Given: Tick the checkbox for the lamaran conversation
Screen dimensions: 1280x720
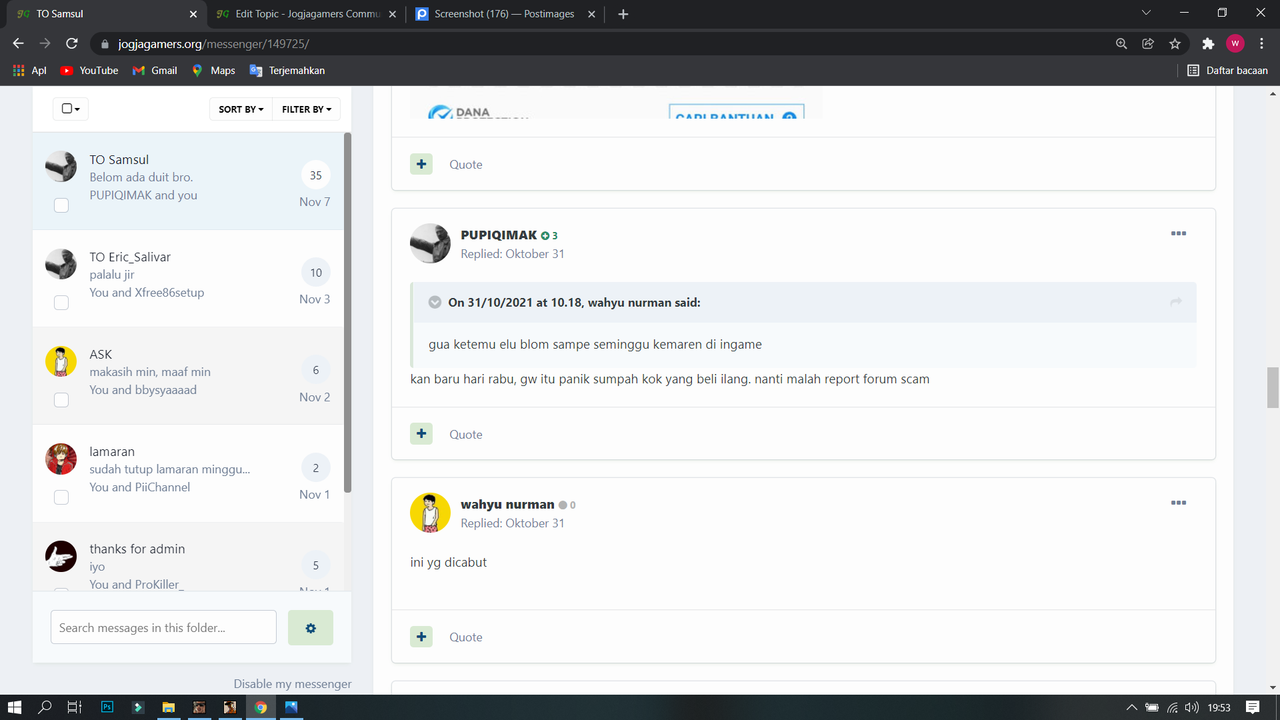Looking at the screenshot, I should [61, 497].
